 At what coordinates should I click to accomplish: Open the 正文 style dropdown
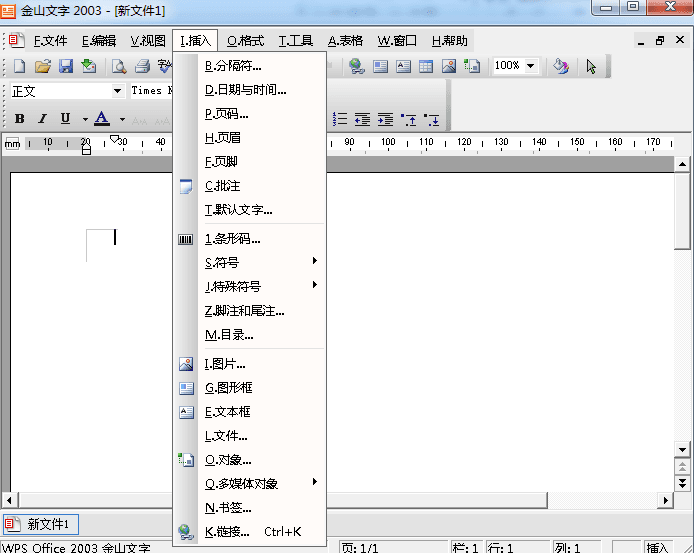tap(117, 91)
